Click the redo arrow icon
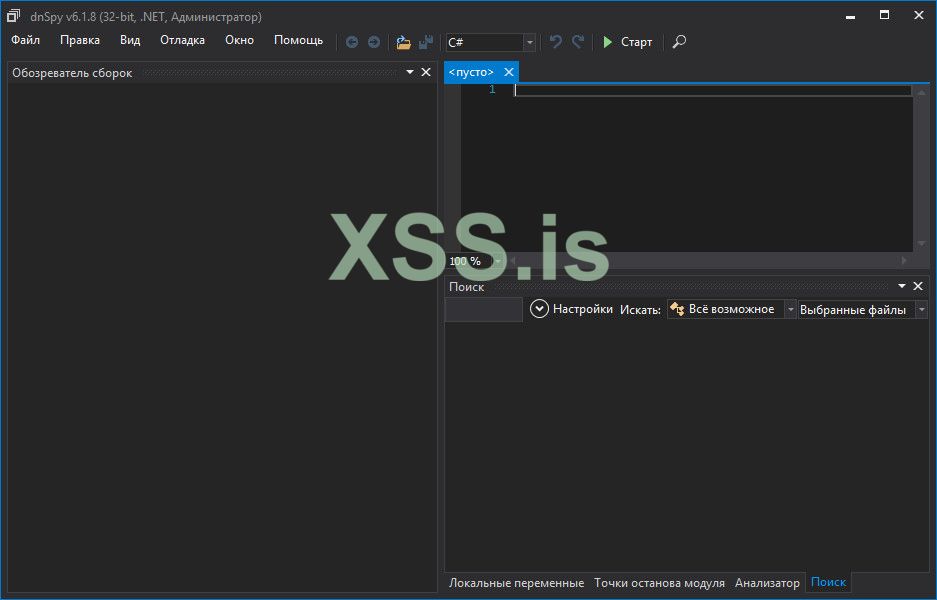This screenshot has height=600, width=937. click(578, 42)
